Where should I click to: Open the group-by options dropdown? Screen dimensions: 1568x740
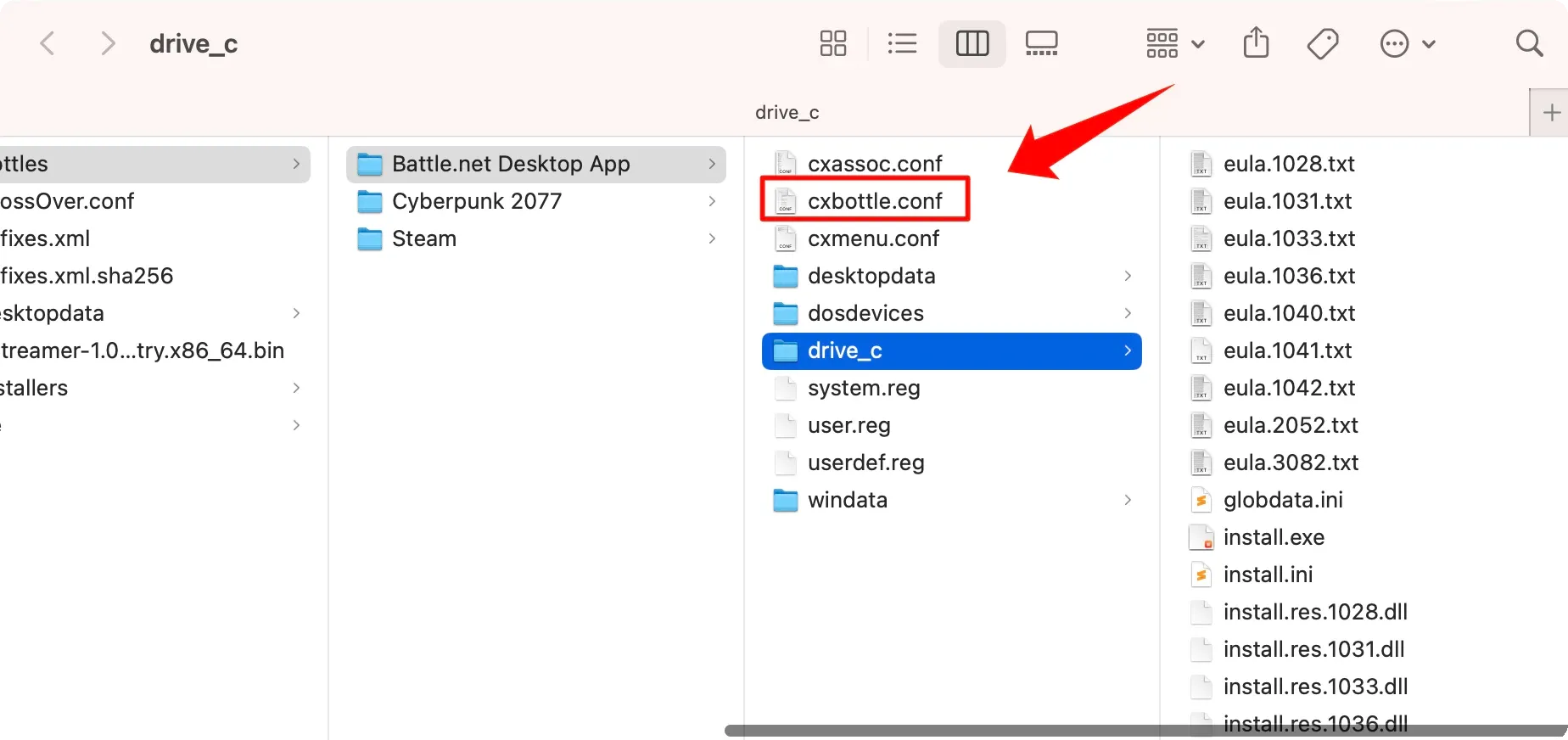[1174, 43]
